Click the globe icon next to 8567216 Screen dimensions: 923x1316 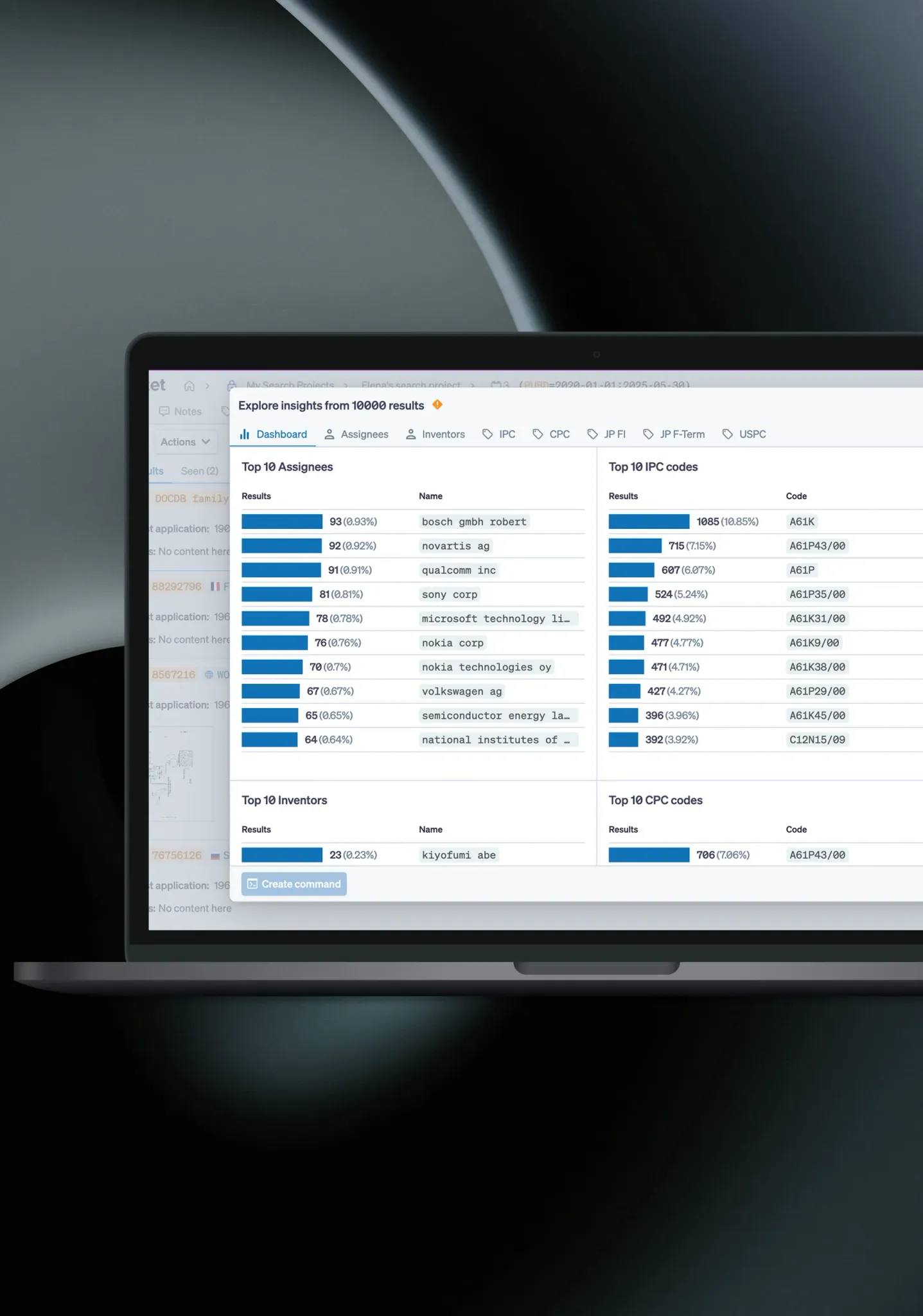[209, 675]
